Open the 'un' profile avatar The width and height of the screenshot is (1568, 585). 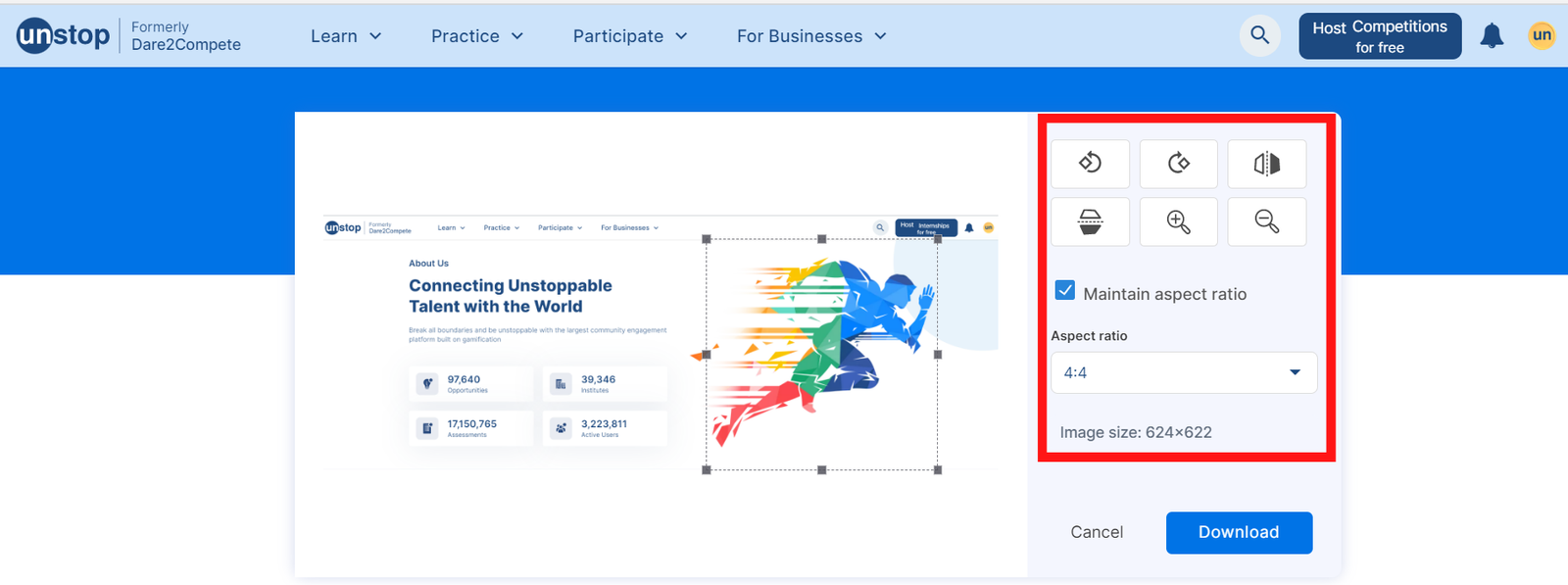[x=1542, y=35]
